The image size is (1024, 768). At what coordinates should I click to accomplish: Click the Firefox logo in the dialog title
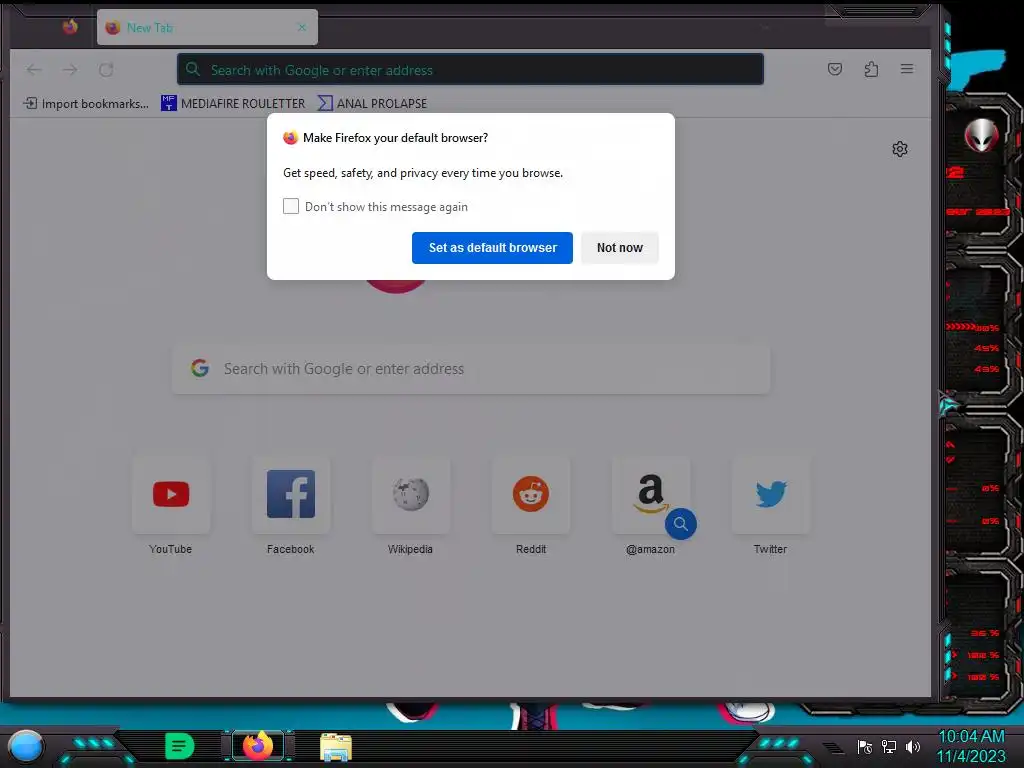[291, 138]
